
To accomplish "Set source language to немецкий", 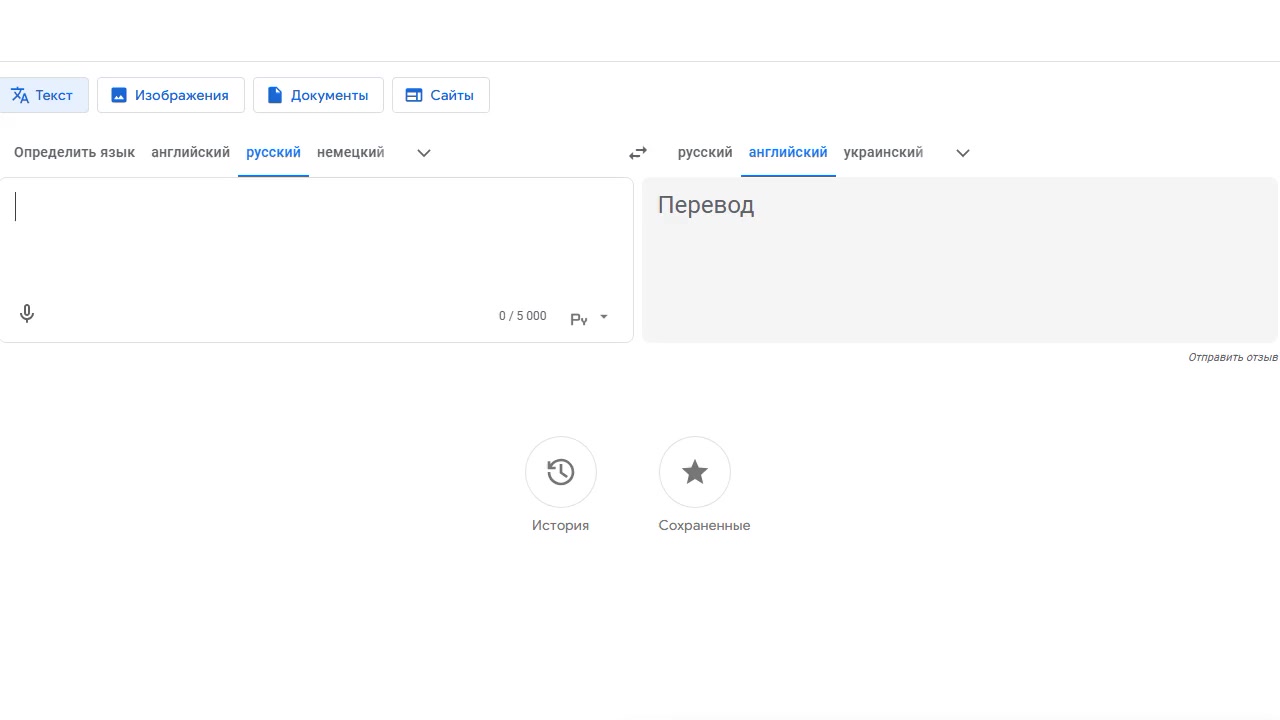I will point(350,153).
